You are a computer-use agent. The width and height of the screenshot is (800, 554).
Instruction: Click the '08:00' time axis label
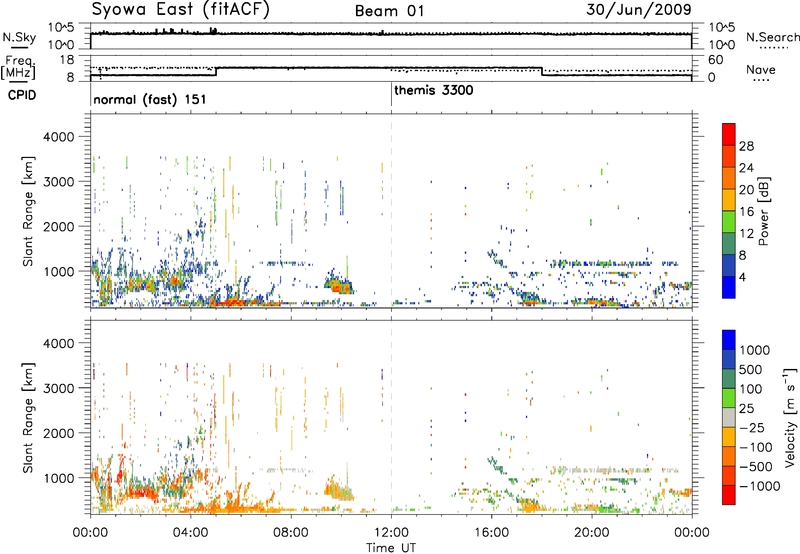point(291,533)
